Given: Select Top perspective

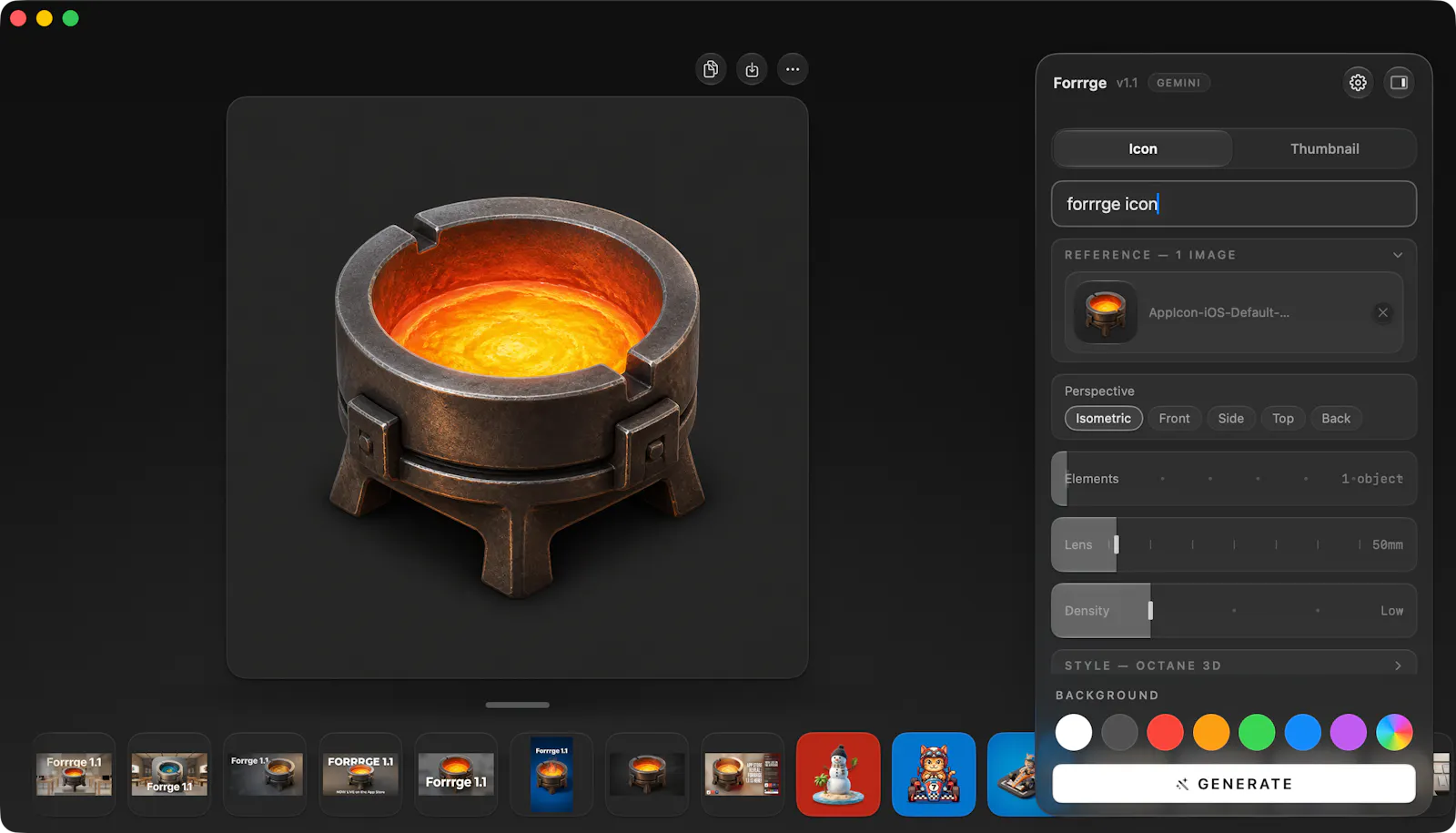Looking at the screenshot, I should tap(1283, 418).
